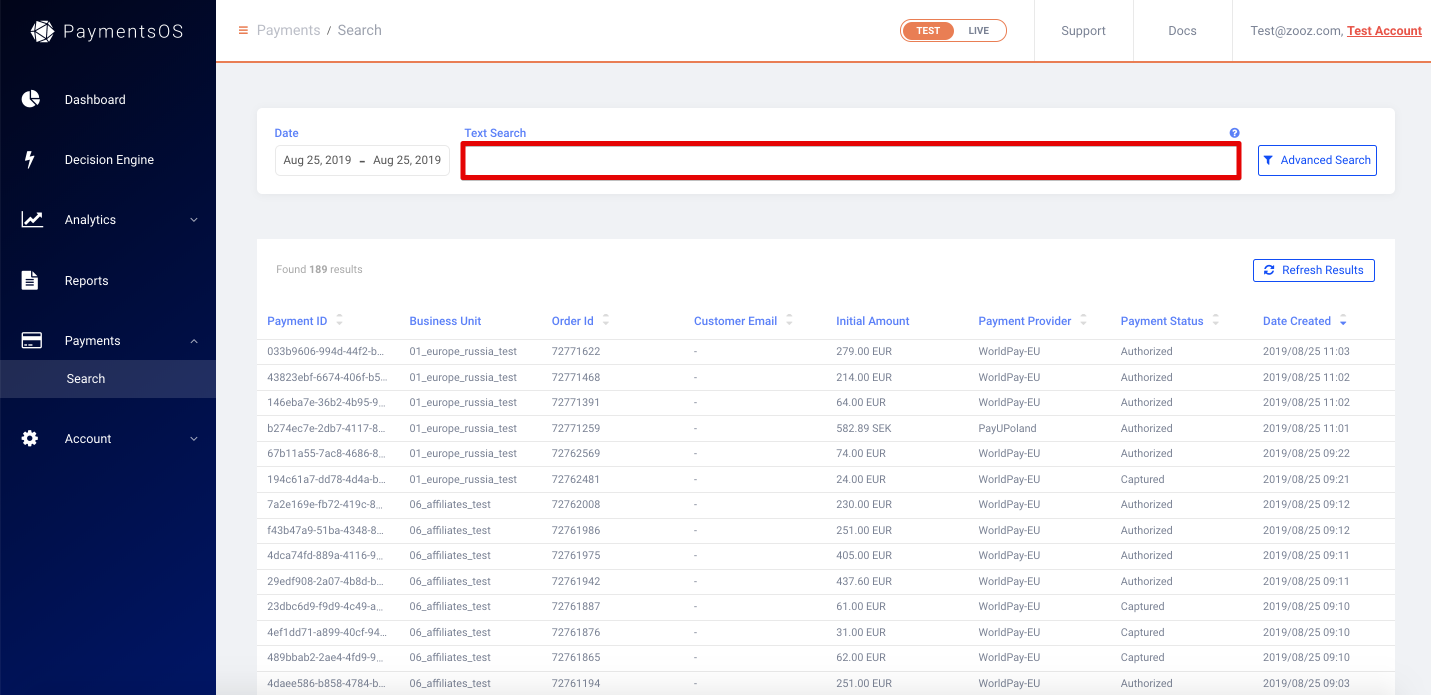Click the Decision Engine lightning bolt icon
This screenshot has width=1431, height=695.
pos(30,159)
